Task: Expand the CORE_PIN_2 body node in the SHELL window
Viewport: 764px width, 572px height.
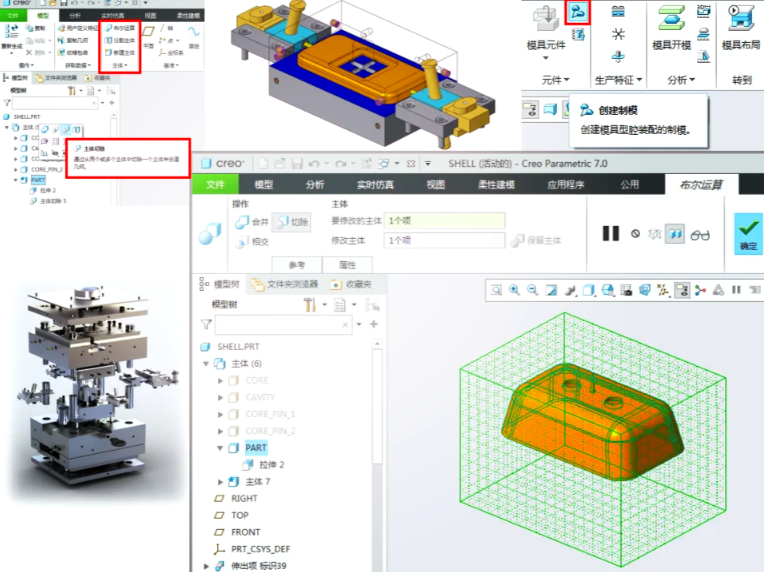Action: coord(220,431)
